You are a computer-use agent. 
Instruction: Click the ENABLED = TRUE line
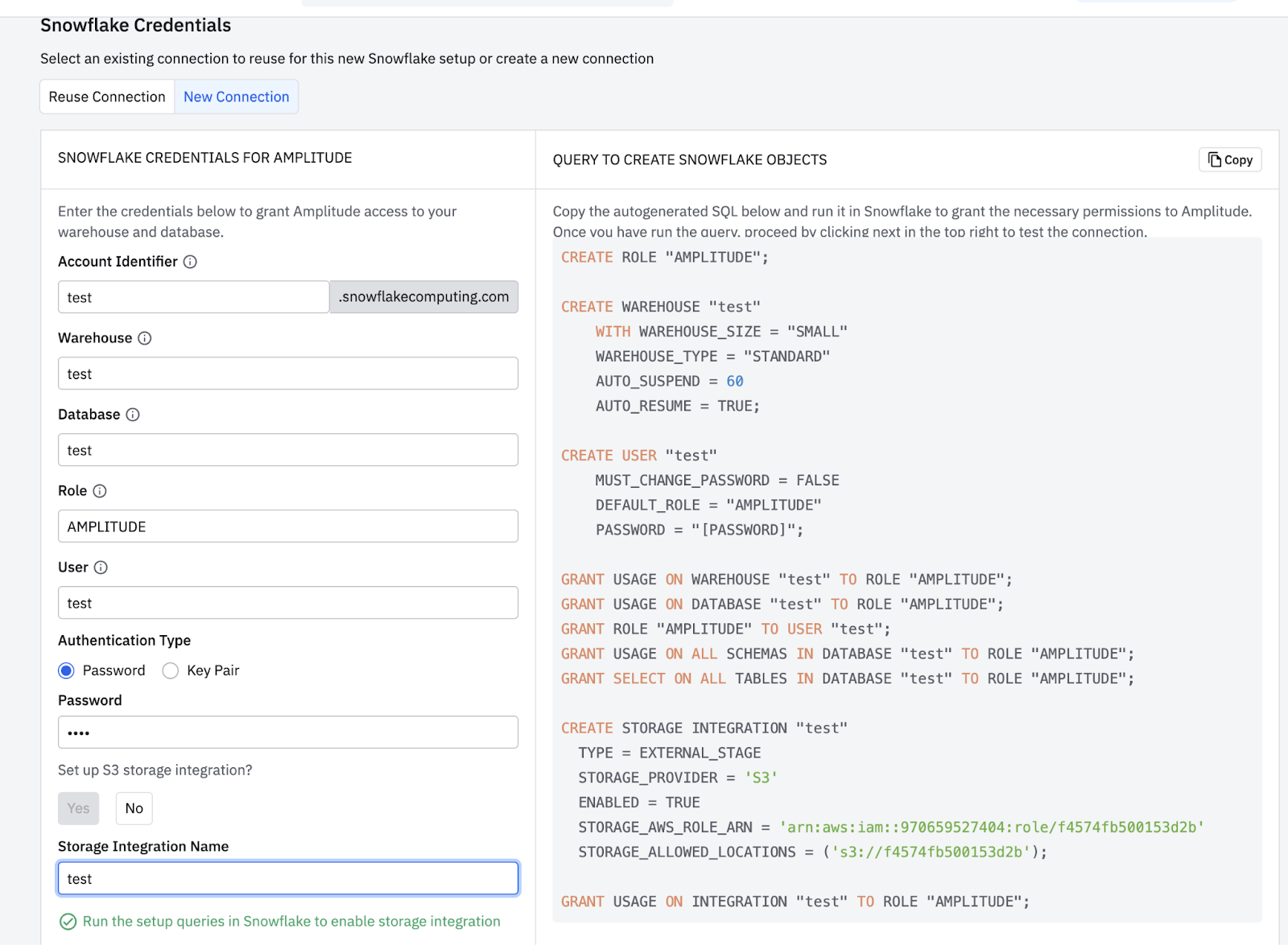tap(639, 803)
